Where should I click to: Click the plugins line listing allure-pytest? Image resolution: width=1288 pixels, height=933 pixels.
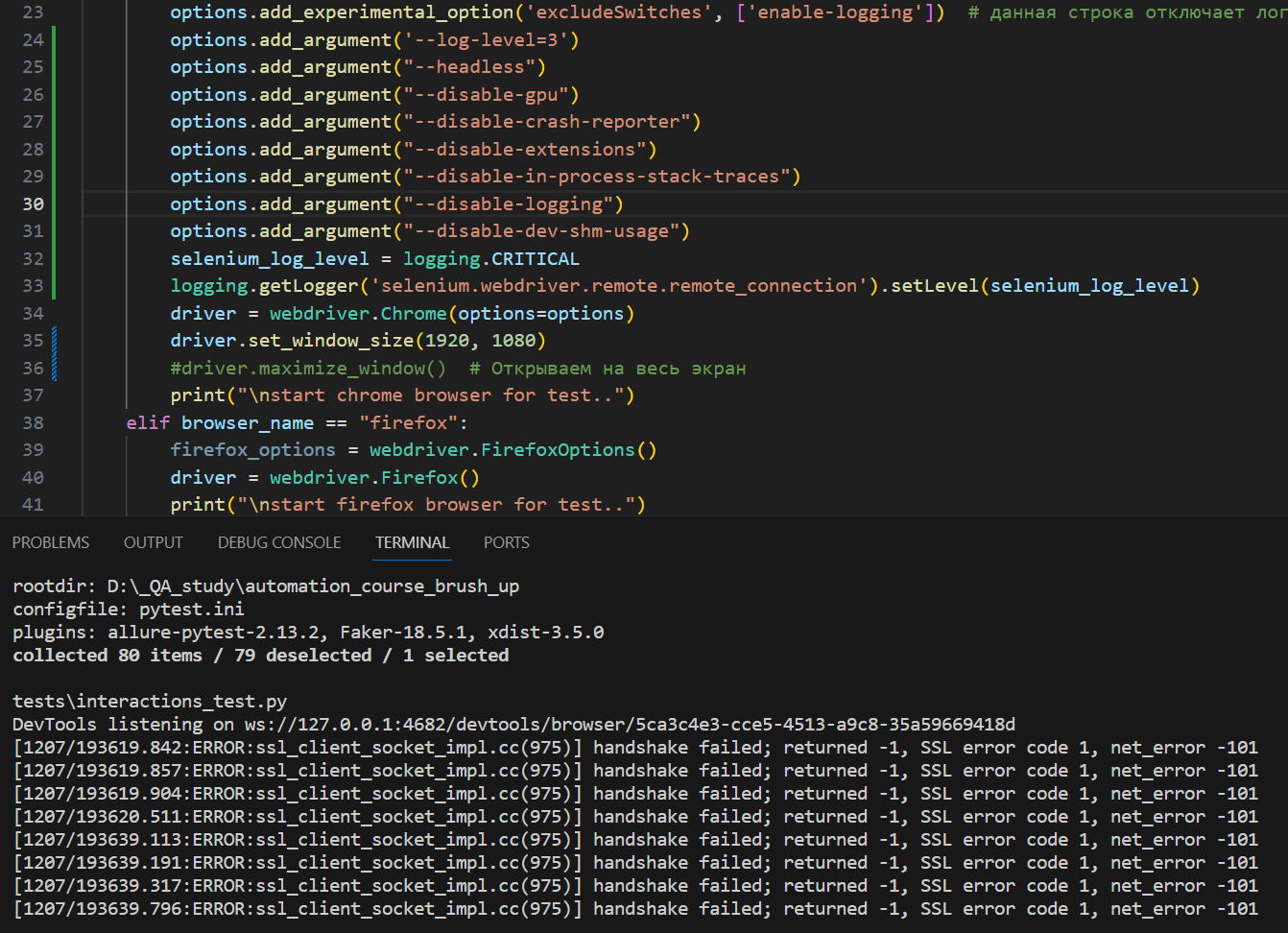pos(308,633)
